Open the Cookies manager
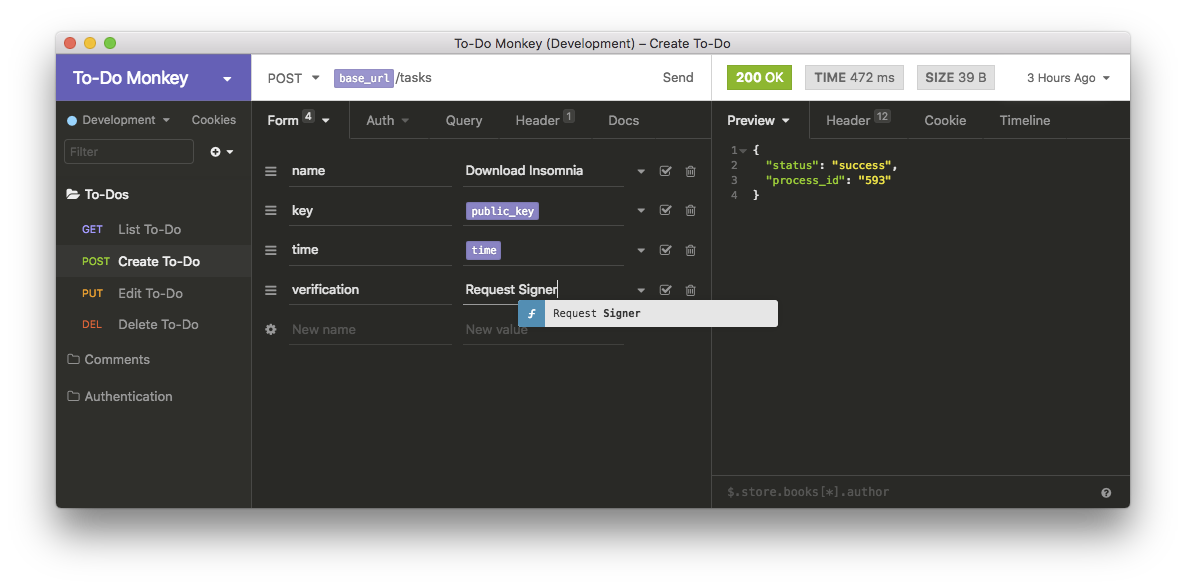The image size is (1186, 588). click(213, 120)
